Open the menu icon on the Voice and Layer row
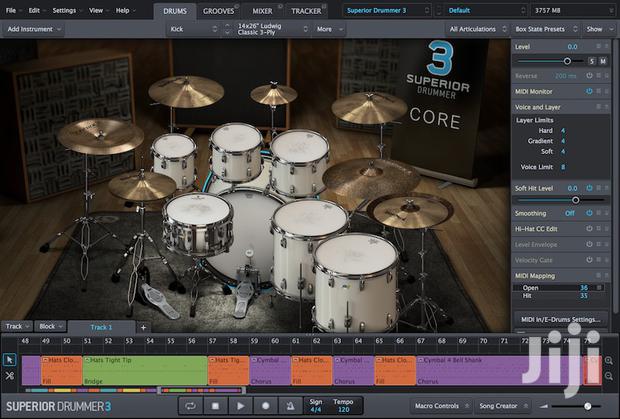Viewport: 620px width, 419px height. (x=599, y=107)
